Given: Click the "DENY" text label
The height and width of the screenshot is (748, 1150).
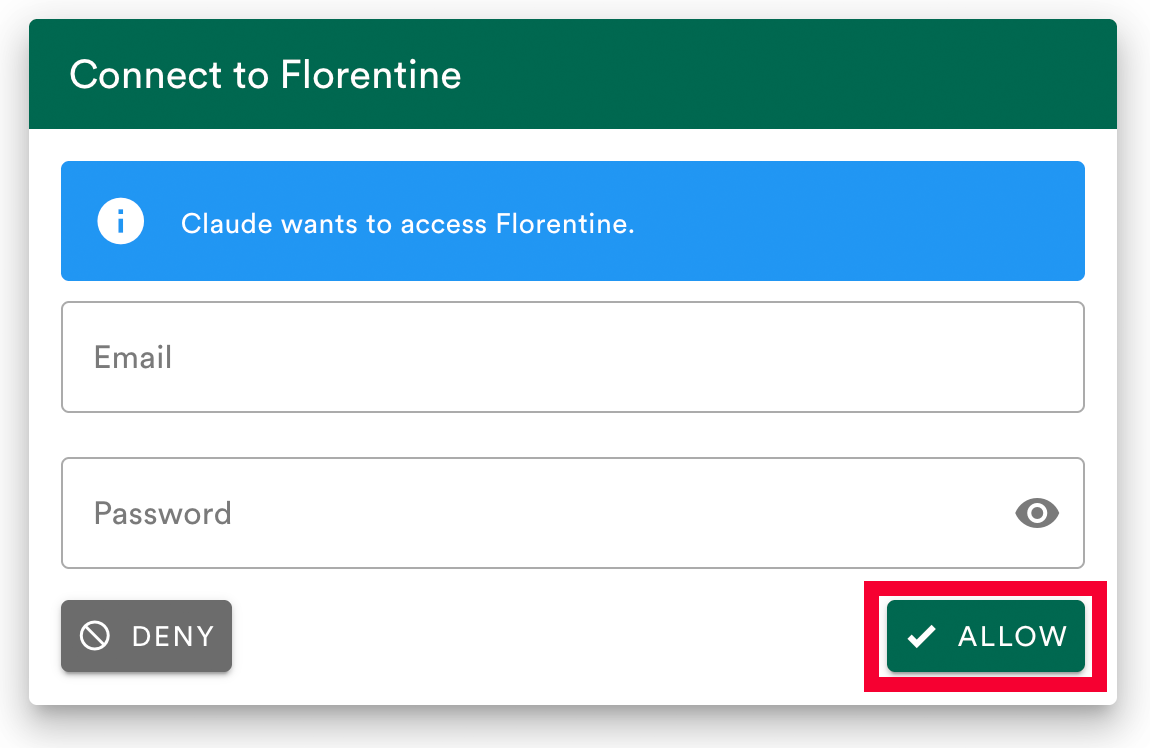Looking at the screenshot, I should pyautogui.click(x=173, y=636).
